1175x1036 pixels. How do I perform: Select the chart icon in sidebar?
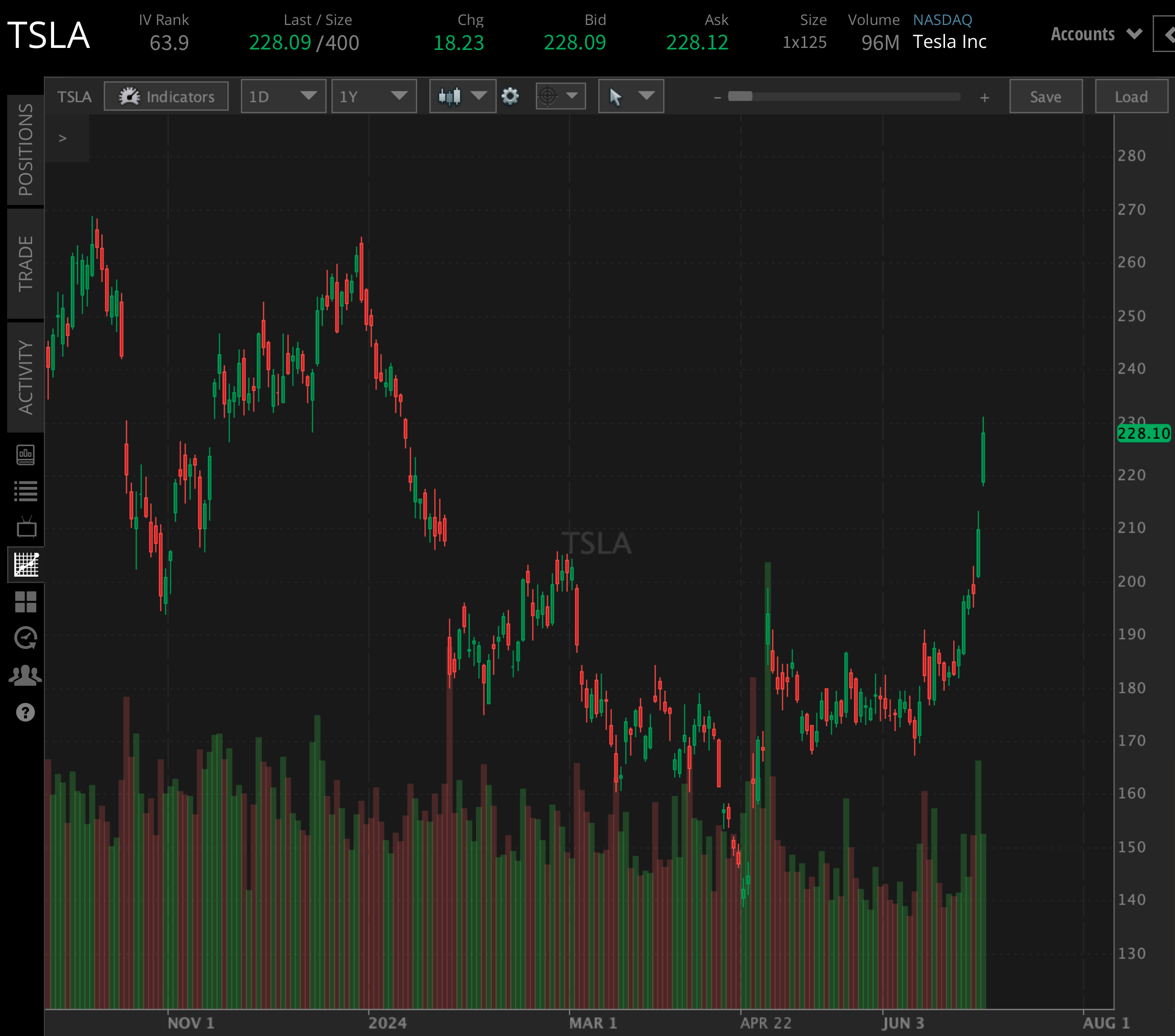24,564
